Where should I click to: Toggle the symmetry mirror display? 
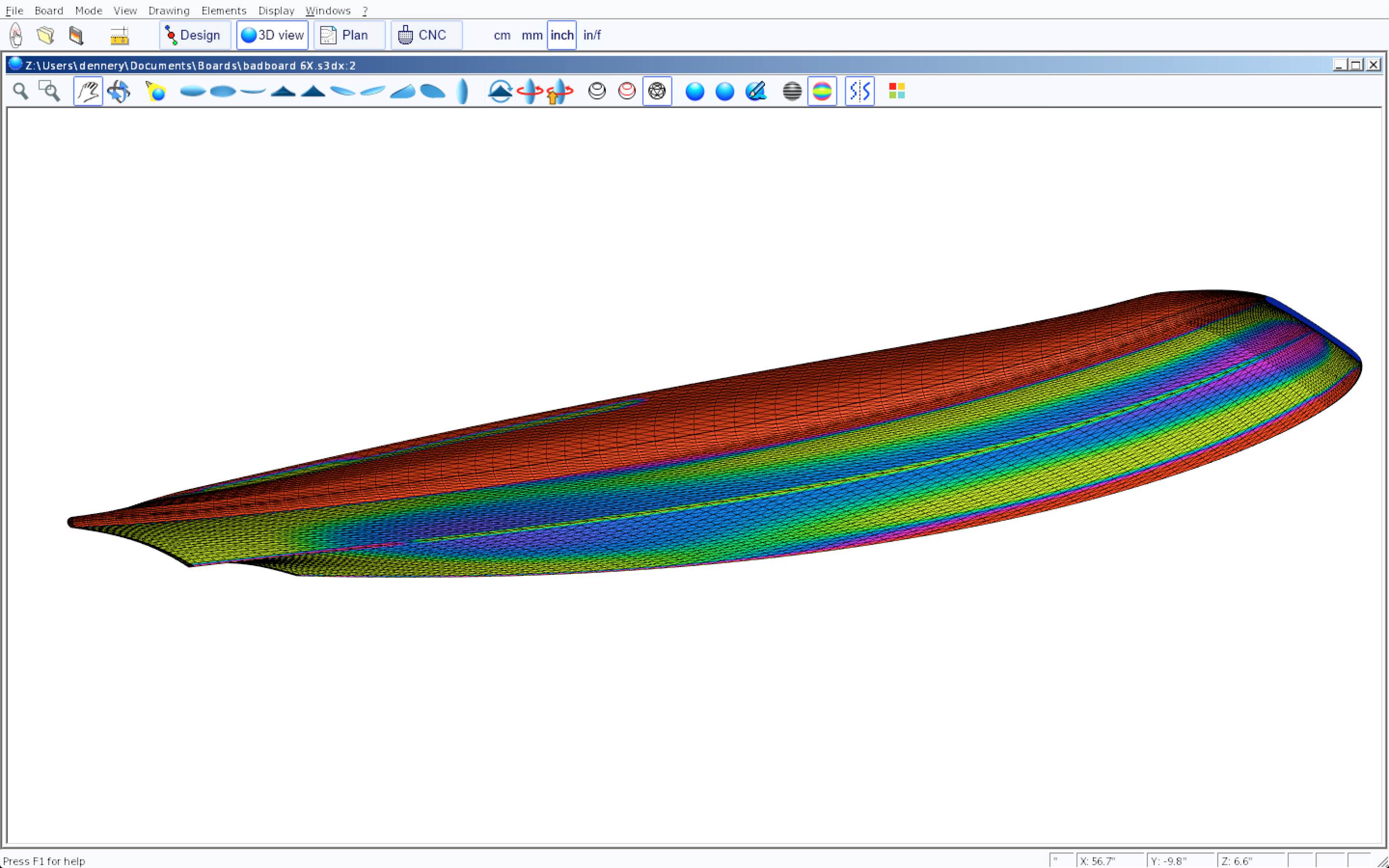[859, 91]
